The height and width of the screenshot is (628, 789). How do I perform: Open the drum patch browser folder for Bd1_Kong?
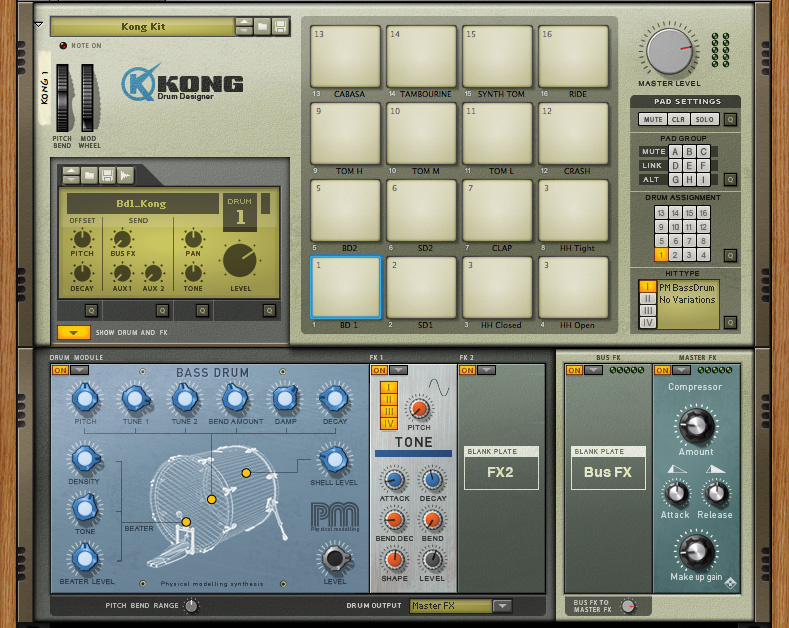tap(89, 175)
